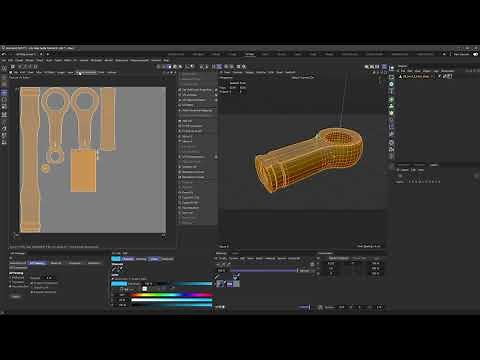Select the orange 3D rod-end model in the viewport

[309, 159]
